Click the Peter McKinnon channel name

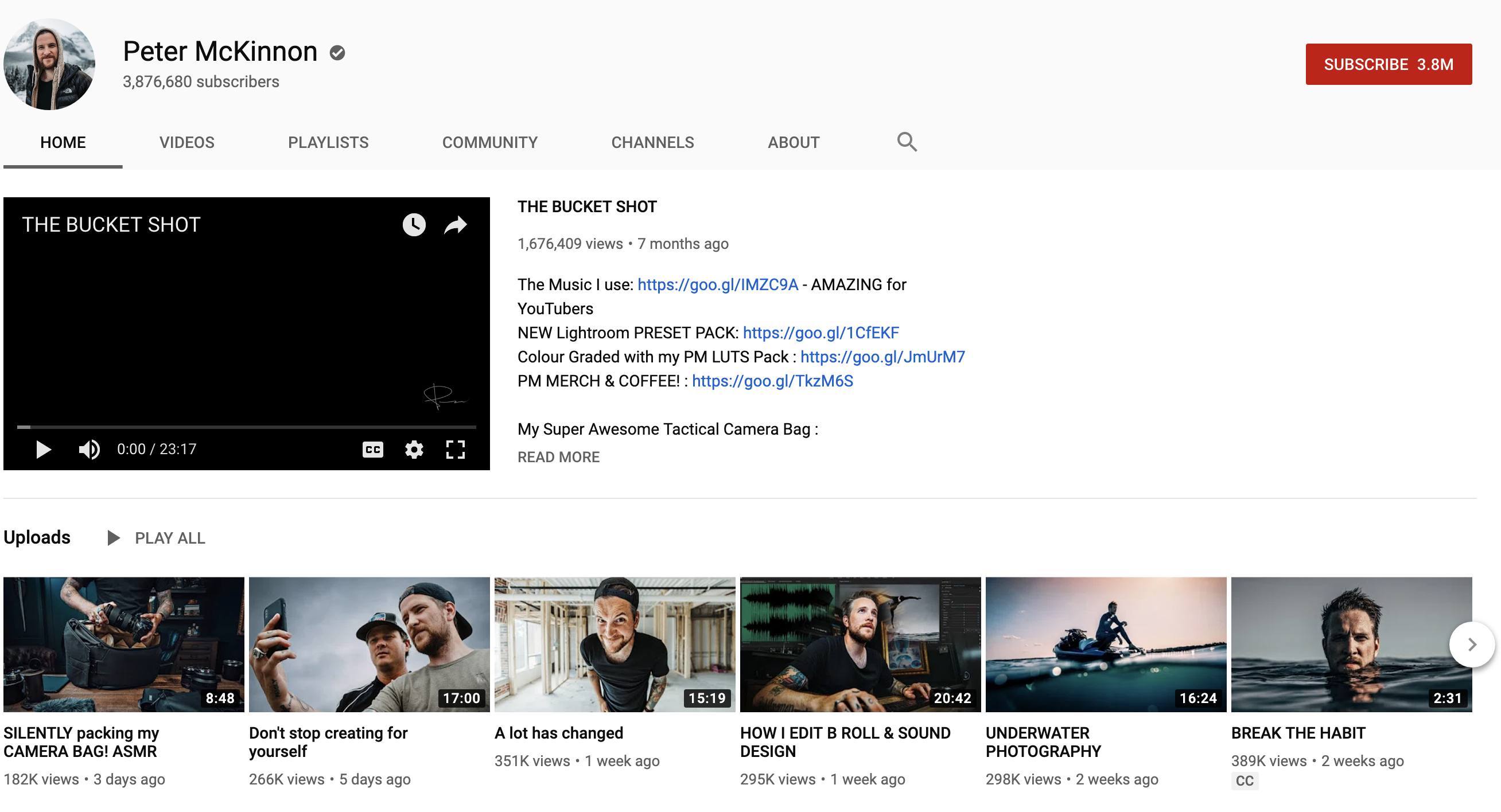point(220,51)
